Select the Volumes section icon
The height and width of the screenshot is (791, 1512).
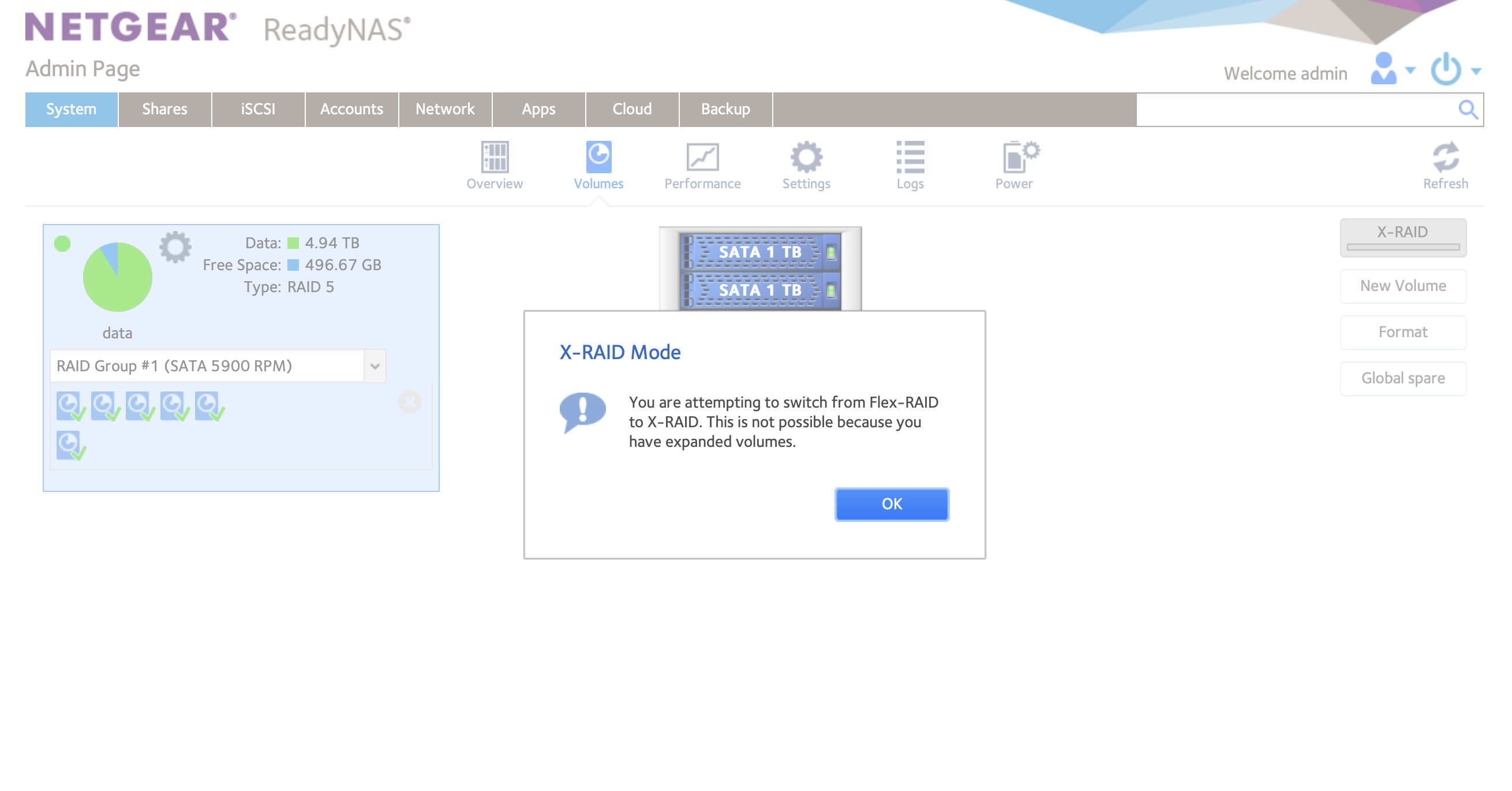598,157
